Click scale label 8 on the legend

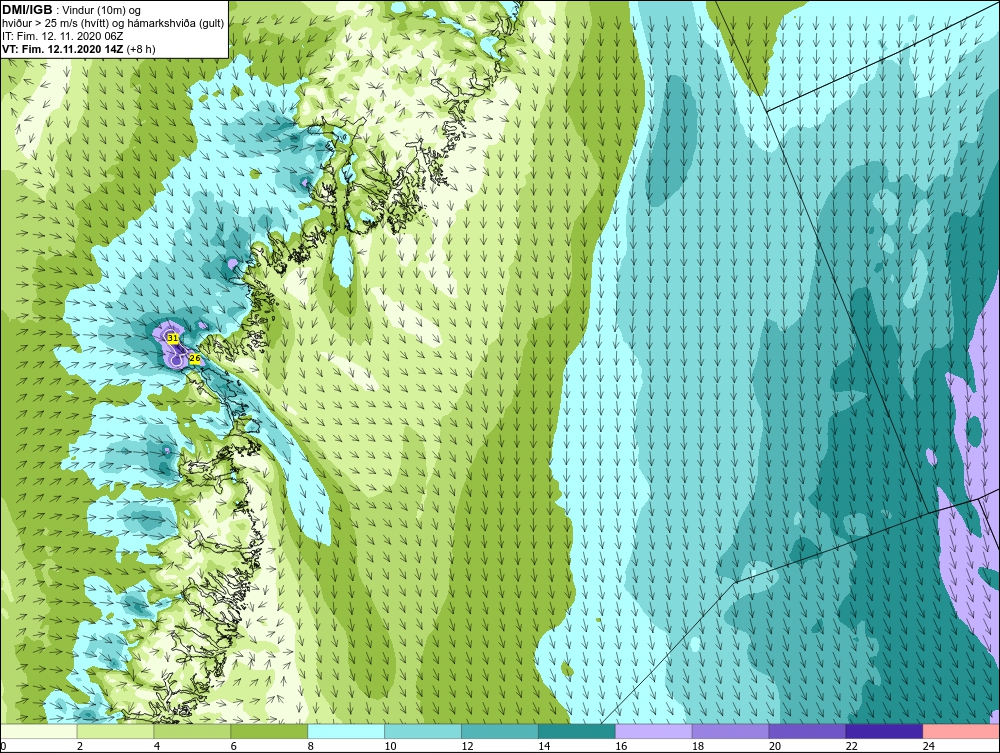pyautogui.click(x=311, y=746)
